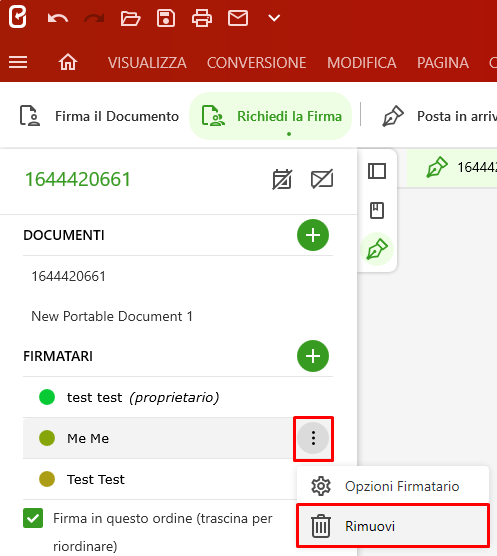Save the document using the floppy disk icon
The width and height of the screenshot is (497, 556).
pyautogui.click(x=166, y=18)
